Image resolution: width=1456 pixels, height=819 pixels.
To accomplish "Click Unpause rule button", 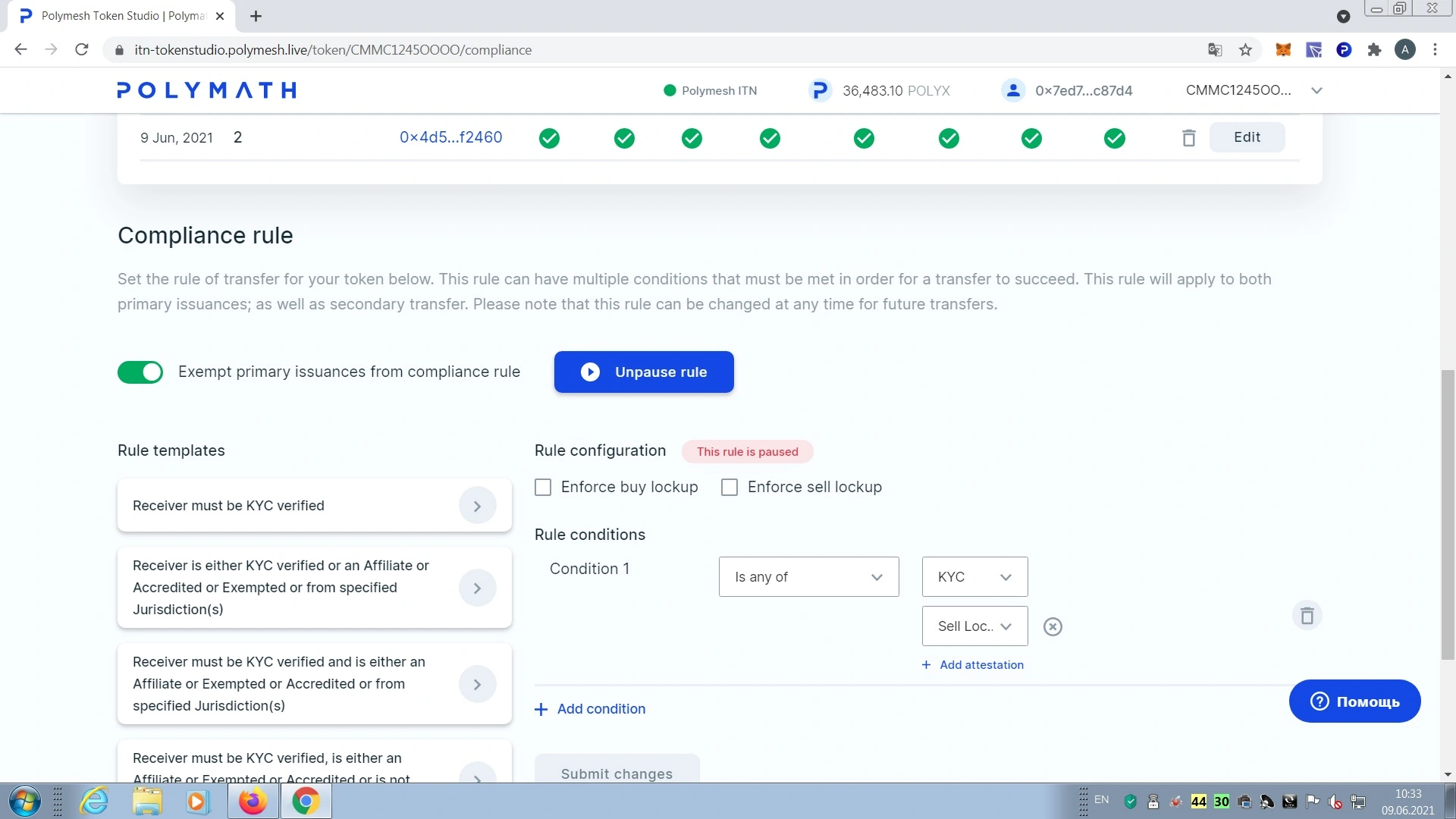I will pyautogui.click(x=644, y=372).
